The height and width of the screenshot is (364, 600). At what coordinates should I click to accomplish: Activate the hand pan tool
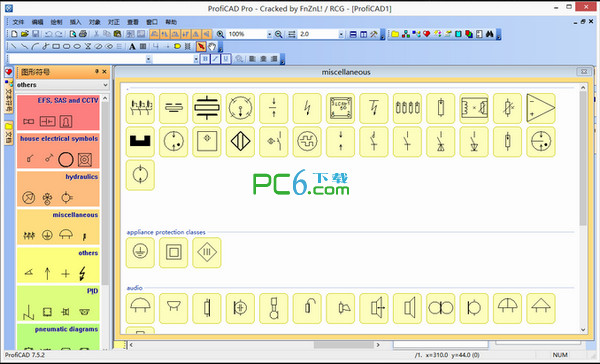(212, 47)
